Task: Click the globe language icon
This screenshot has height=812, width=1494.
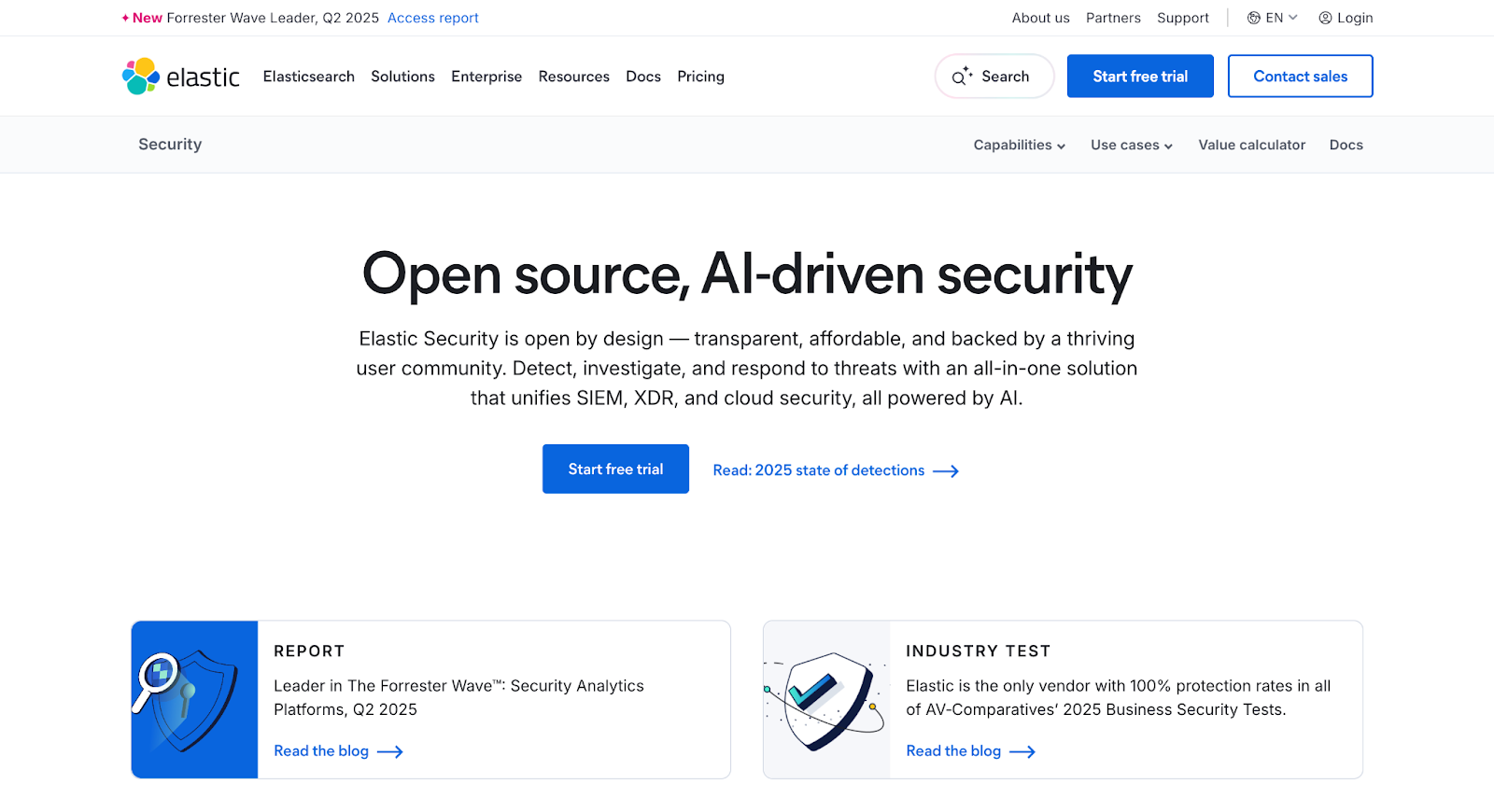Action: pos(1254,18)
